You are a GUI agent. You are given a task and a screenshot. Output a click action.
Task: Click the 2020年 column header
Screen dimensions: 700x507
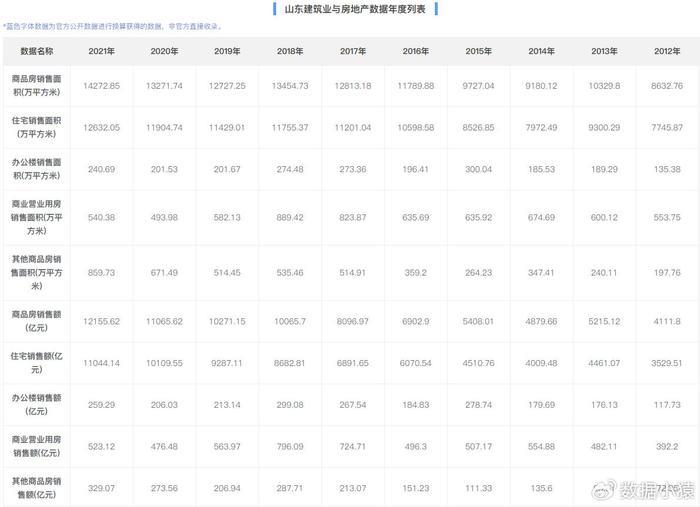pyautogui.click(x=164, y=50)
